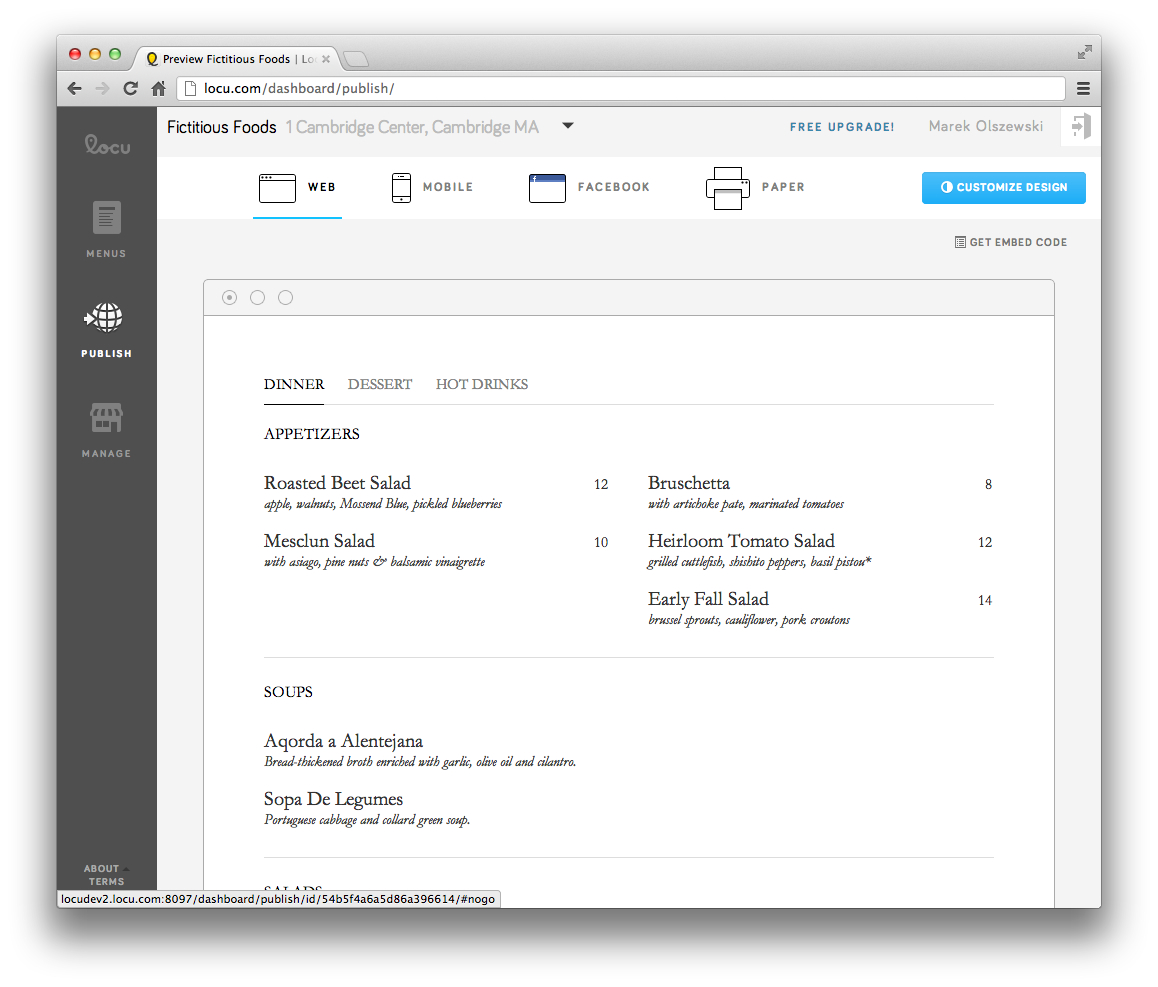Open the Chrome hamburger menu

pyautogui.click(x=1083, y=89)
